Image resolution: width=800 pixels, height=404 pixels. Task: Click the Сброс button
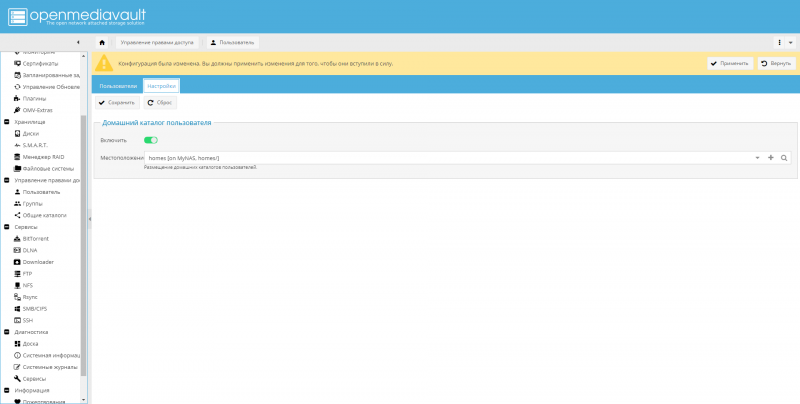click(160, 103)
